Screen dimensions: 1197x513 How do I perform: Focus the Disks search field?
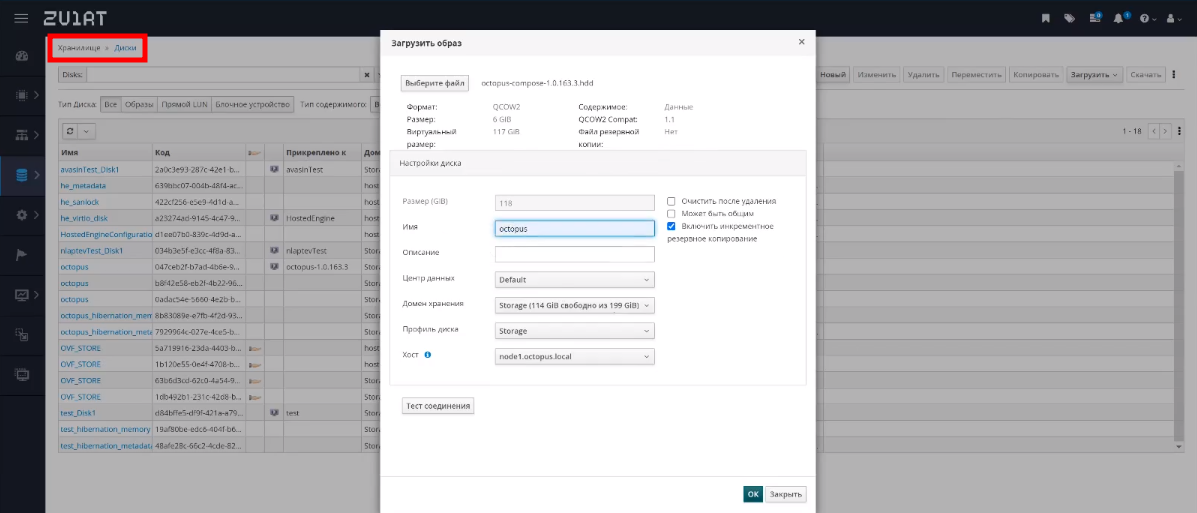click(224, 75)
